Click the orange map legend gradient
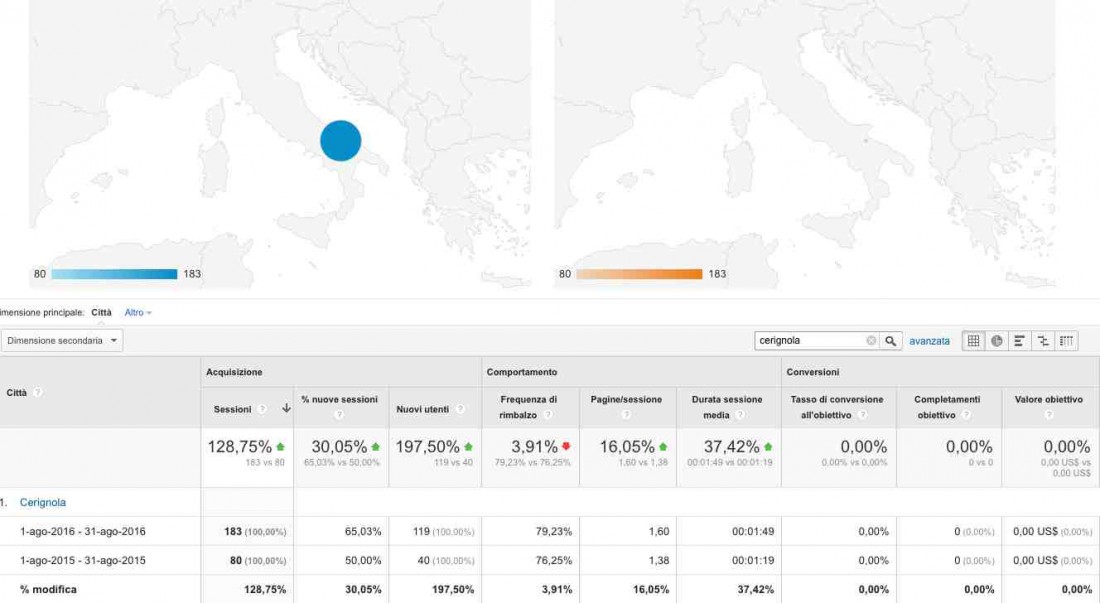This screenshot has width=1100, height=603. click(639, 274)
